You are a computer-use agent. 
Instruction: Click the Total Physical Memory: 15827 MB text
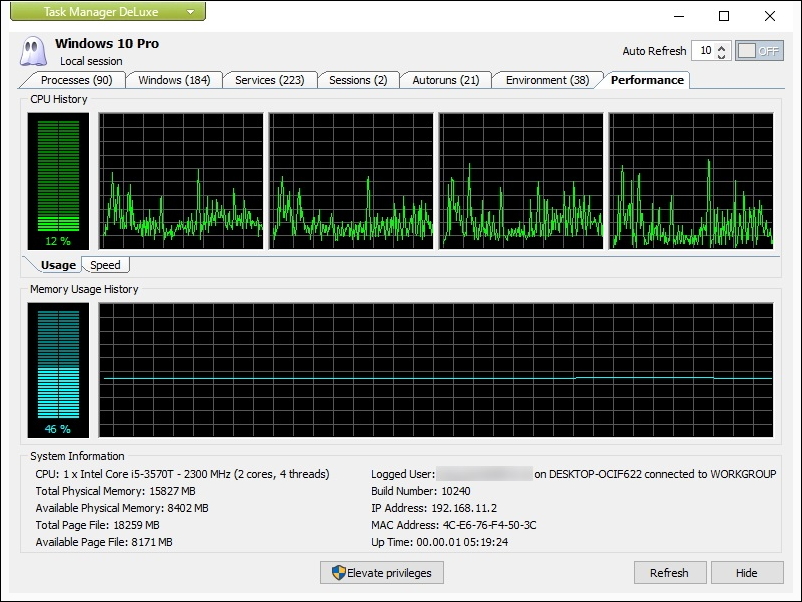(x=116, y=491)
